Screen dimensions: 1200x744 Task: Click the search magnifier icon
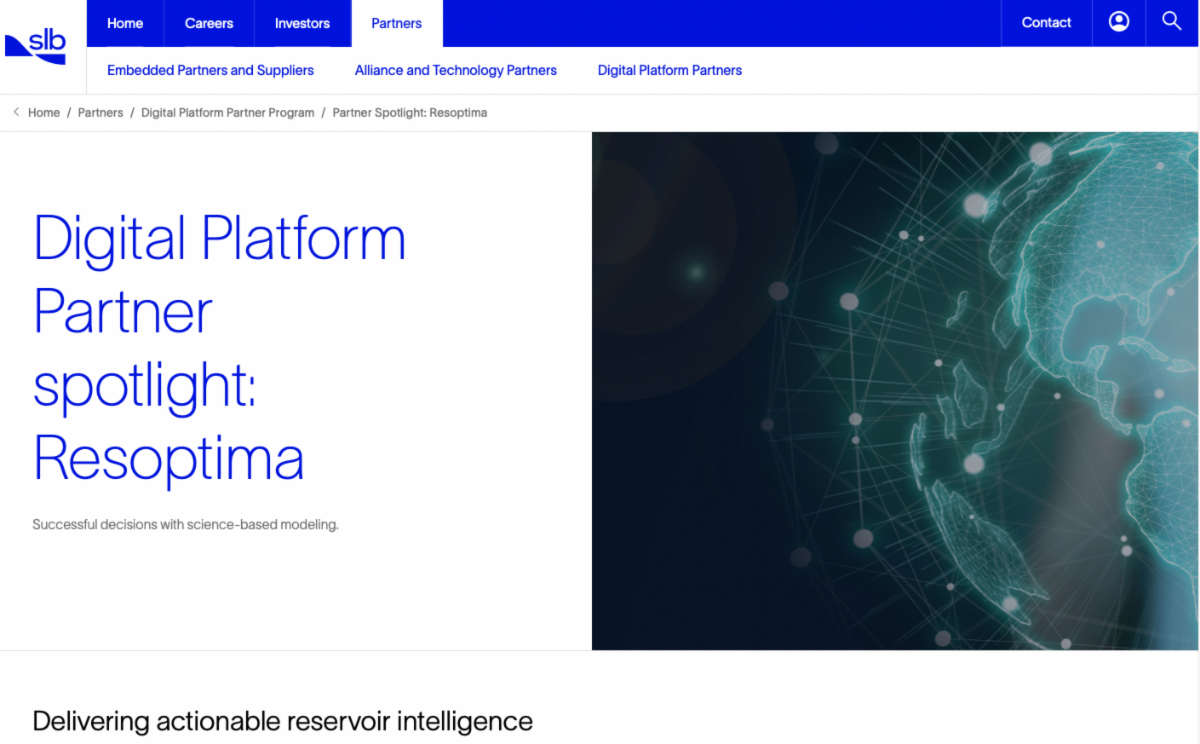tap(1171, 22)
